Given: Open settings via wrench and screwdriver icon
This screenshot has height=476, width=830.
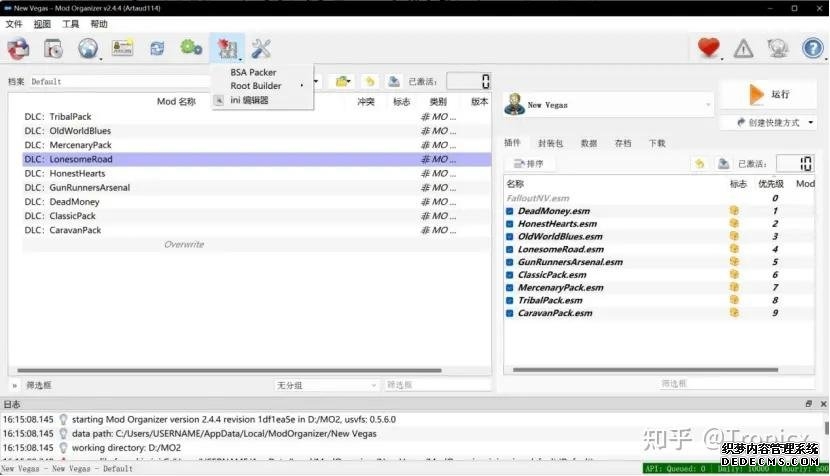Looking at the screenshot, I should [x=261, y=47].
